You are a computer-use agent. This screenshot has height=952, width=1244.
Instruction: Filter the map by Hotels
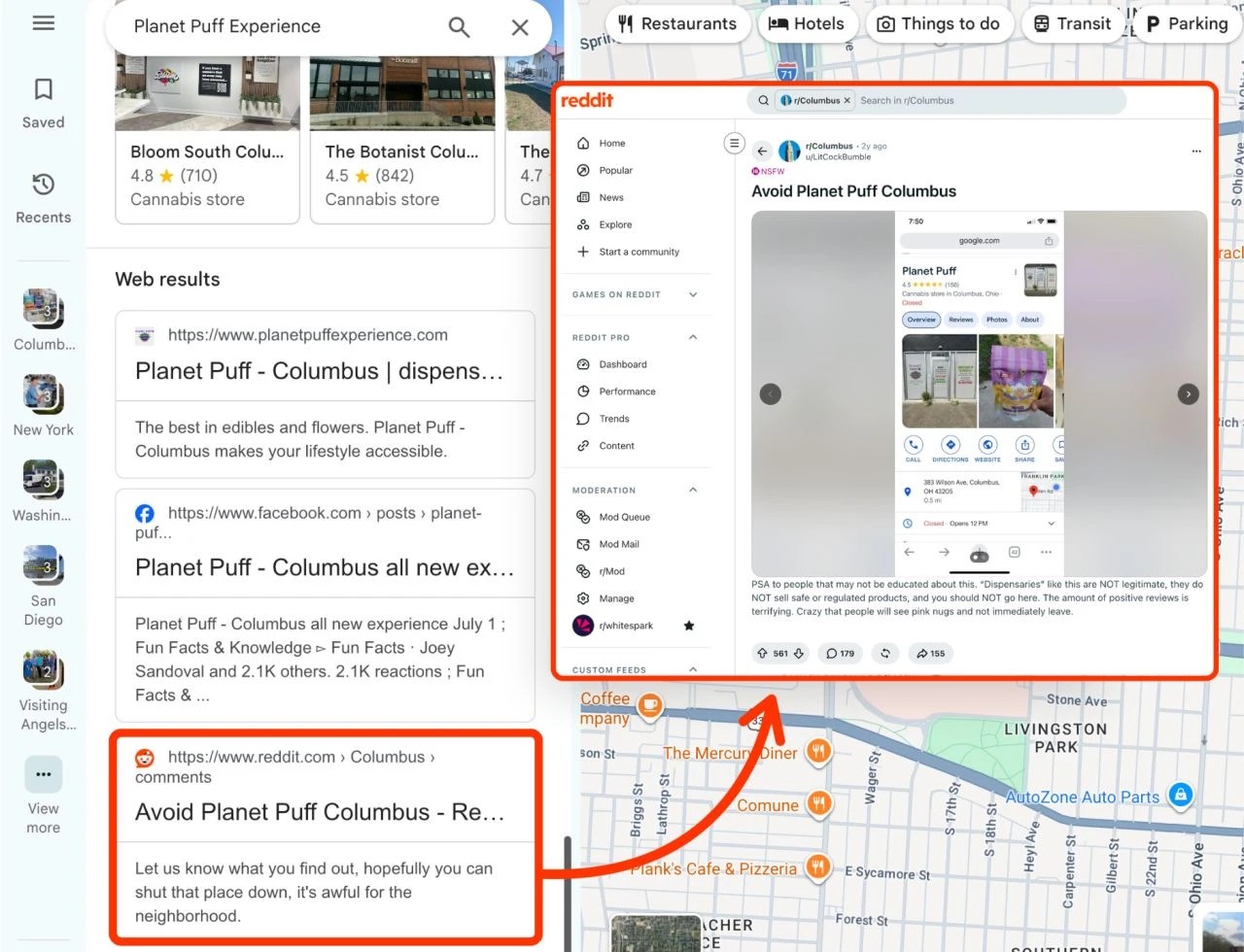click(x=807, y=24)
